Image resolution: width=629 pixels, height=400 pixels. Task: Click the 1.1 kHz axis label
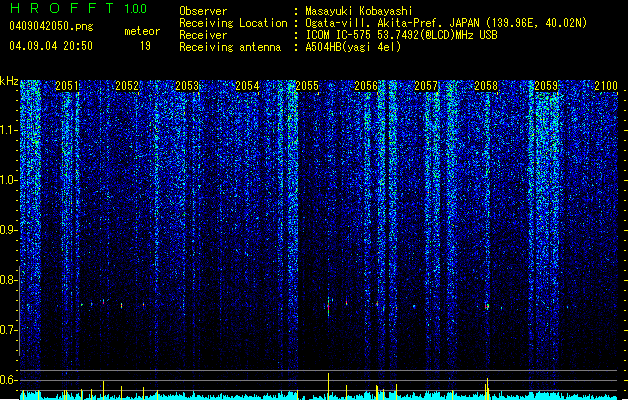point(9,130)
